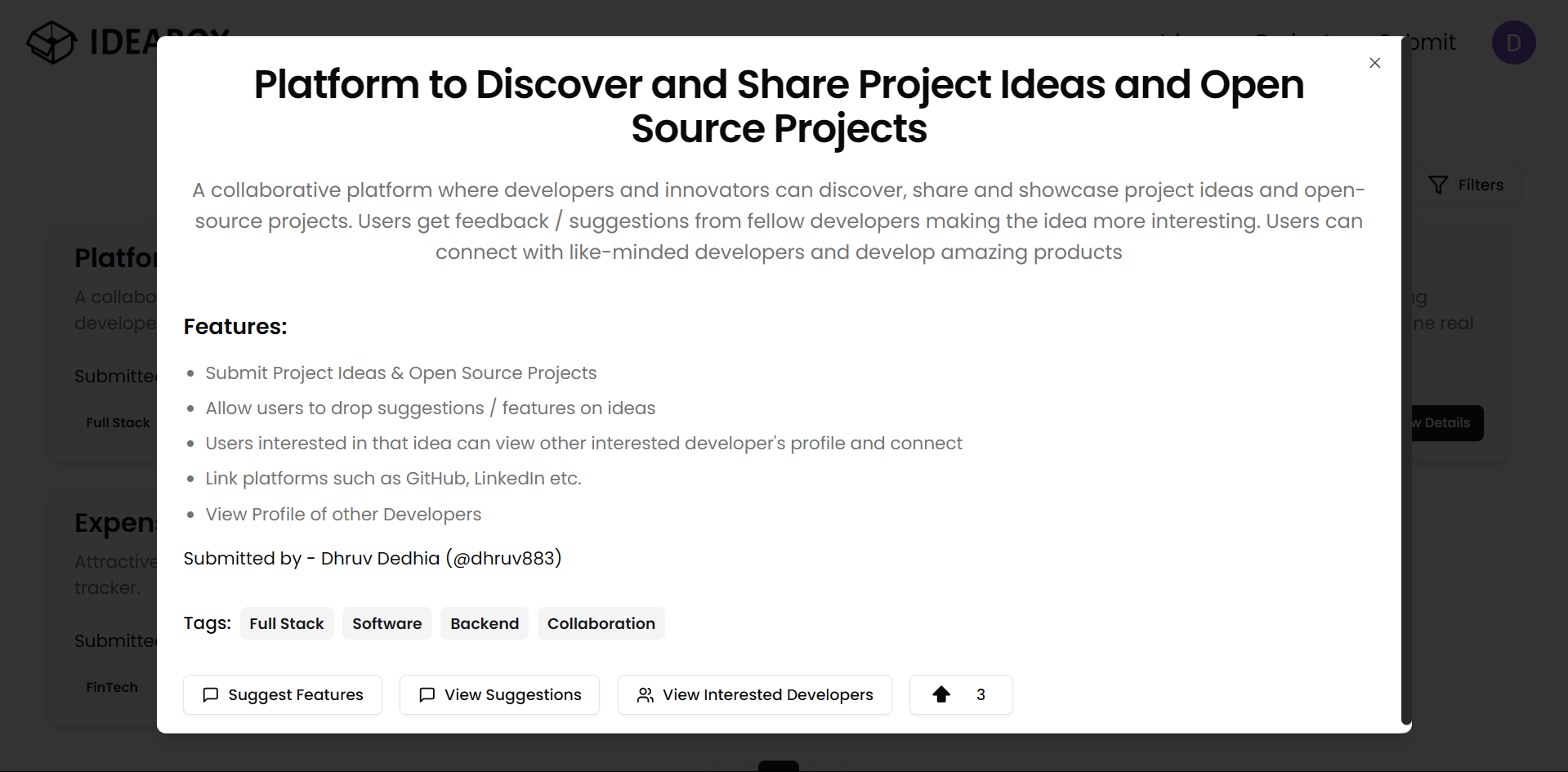This screenshot has width=1568, height=772.
Task: Click 'Users interested in that idea' bullet
Action: pyautogui.click(x=584, y=444)
